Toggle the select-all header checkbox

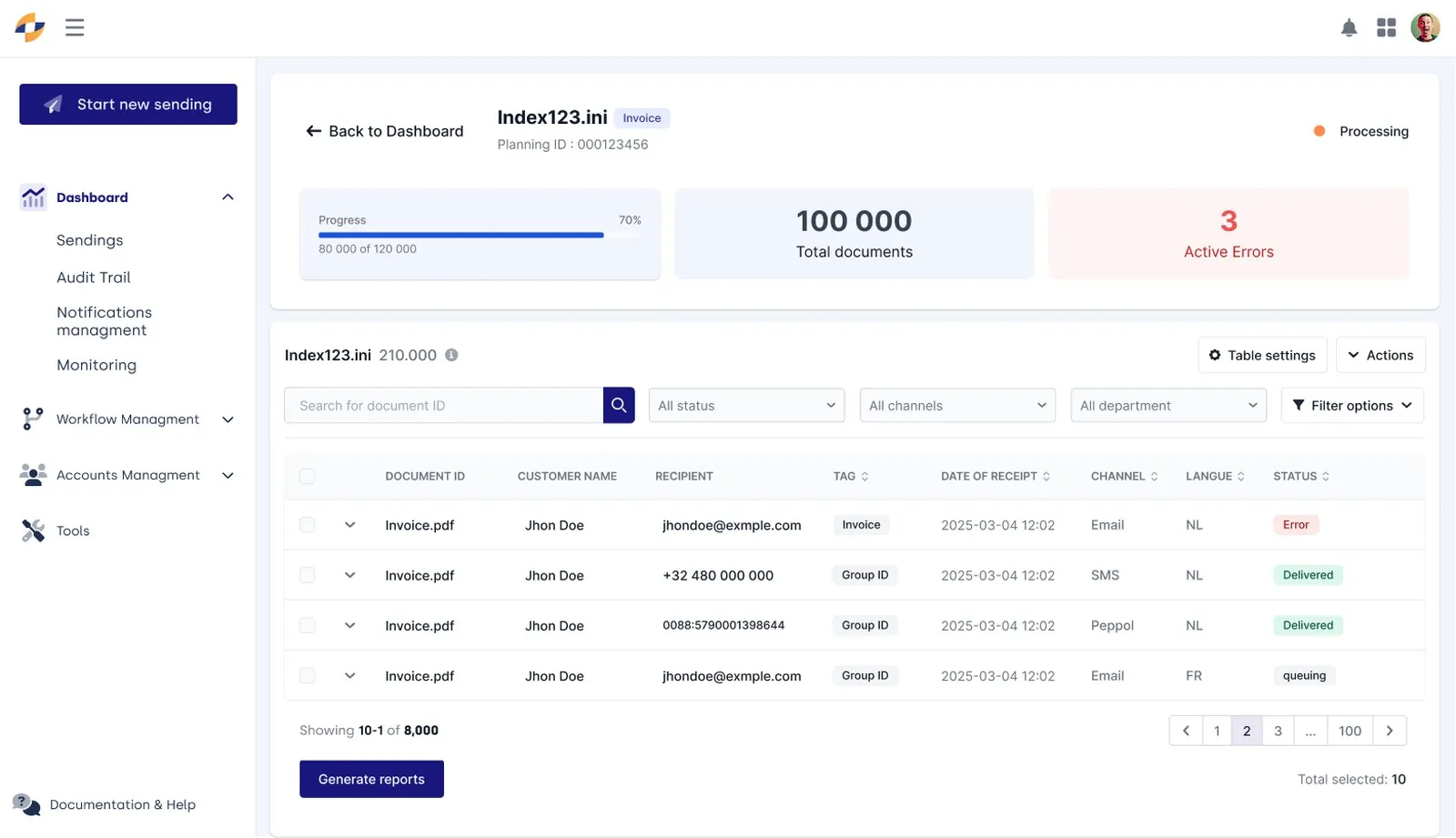click(x=308, y=476)
